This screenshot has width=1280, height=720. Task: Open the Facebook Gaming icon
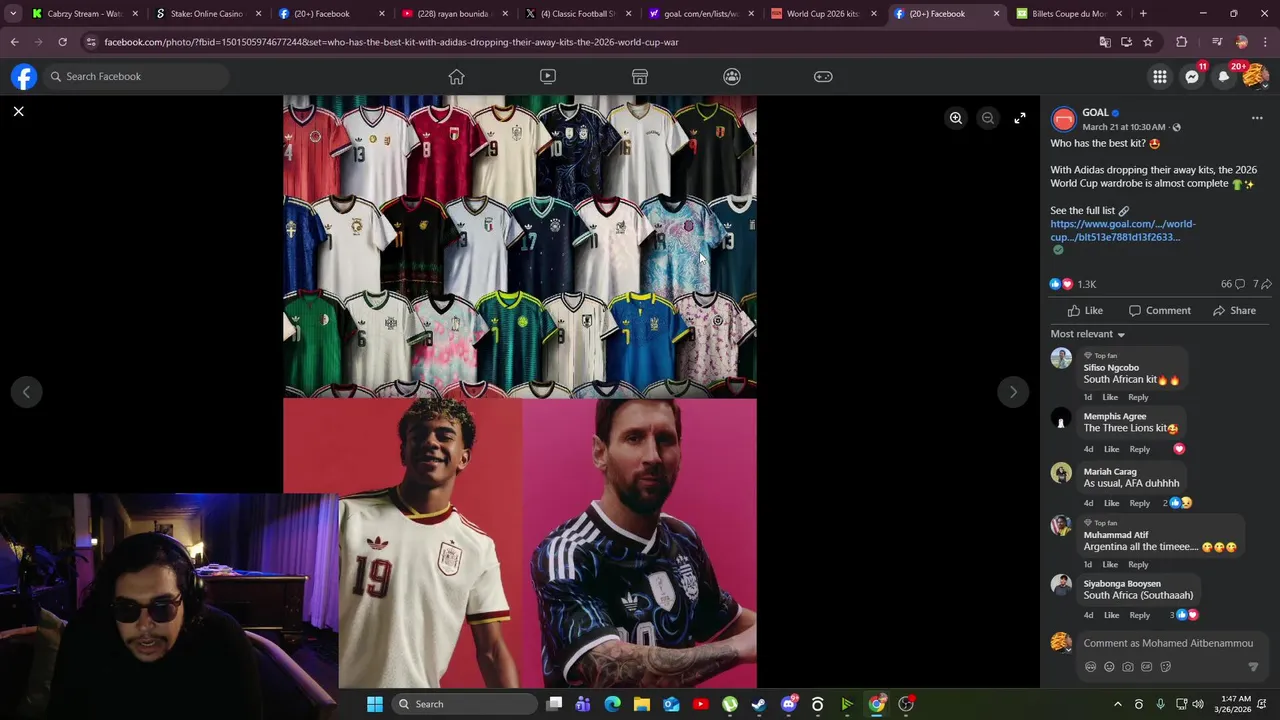coord(823,77)
